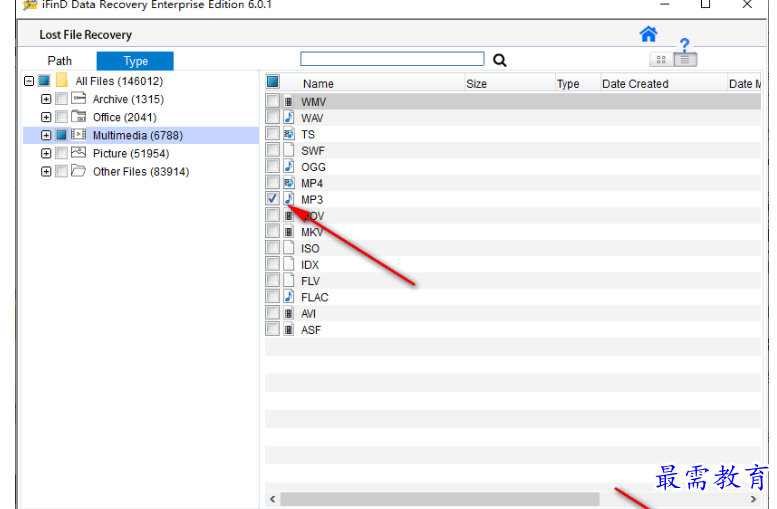Click the Archive category icon
Image resolution: width=777 pixels, height=509 pixels.
(78, 98)
